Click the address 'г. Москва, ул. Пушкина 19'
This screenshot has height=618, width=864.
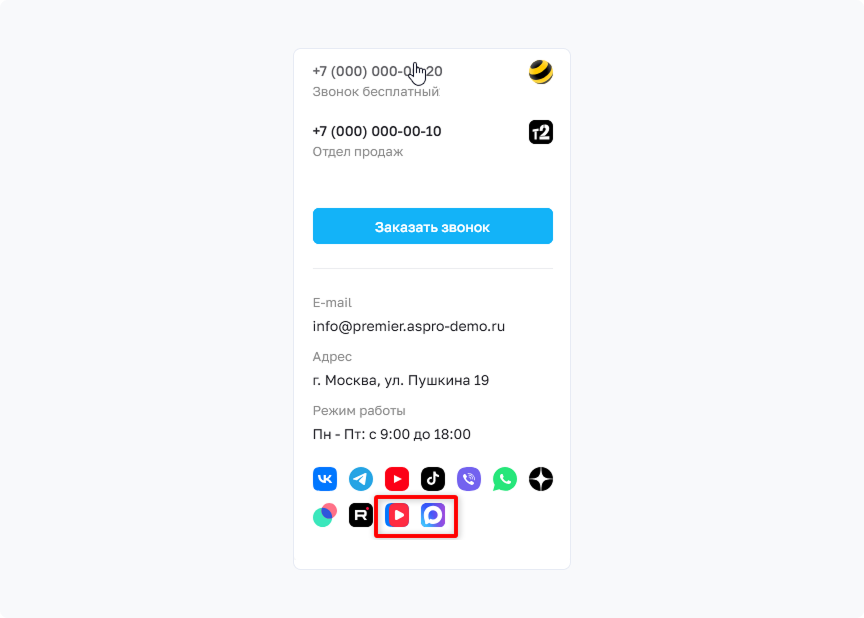[401, 380]
